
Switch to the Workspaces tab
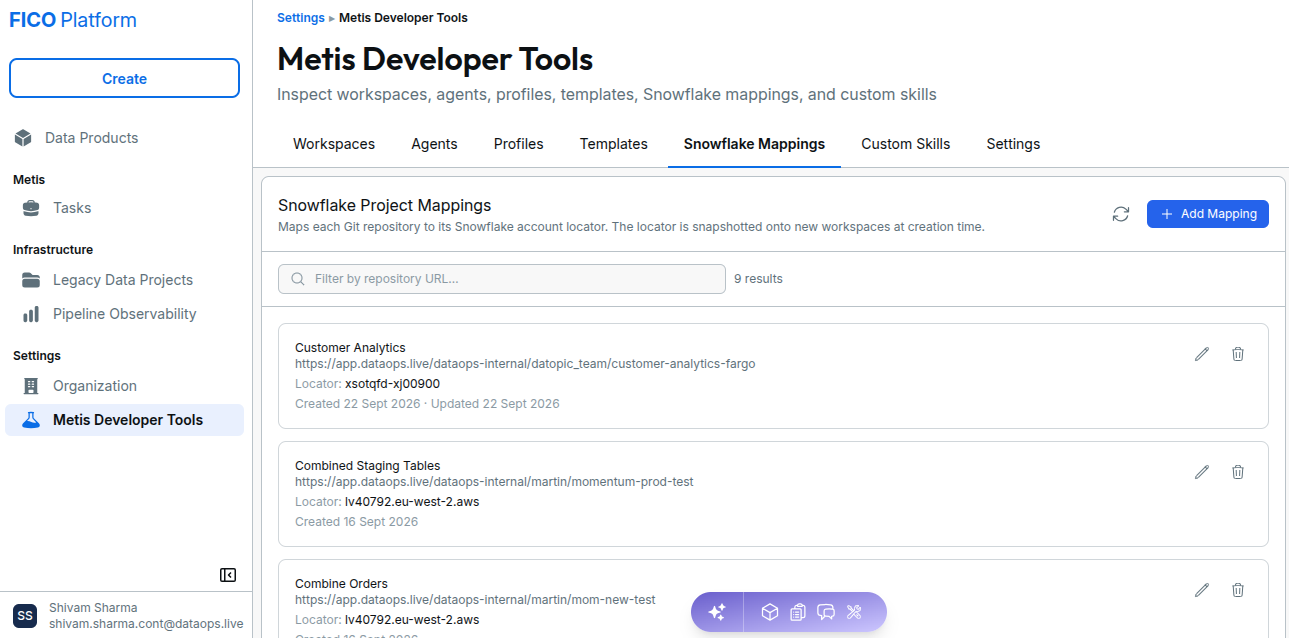[334, 144]
